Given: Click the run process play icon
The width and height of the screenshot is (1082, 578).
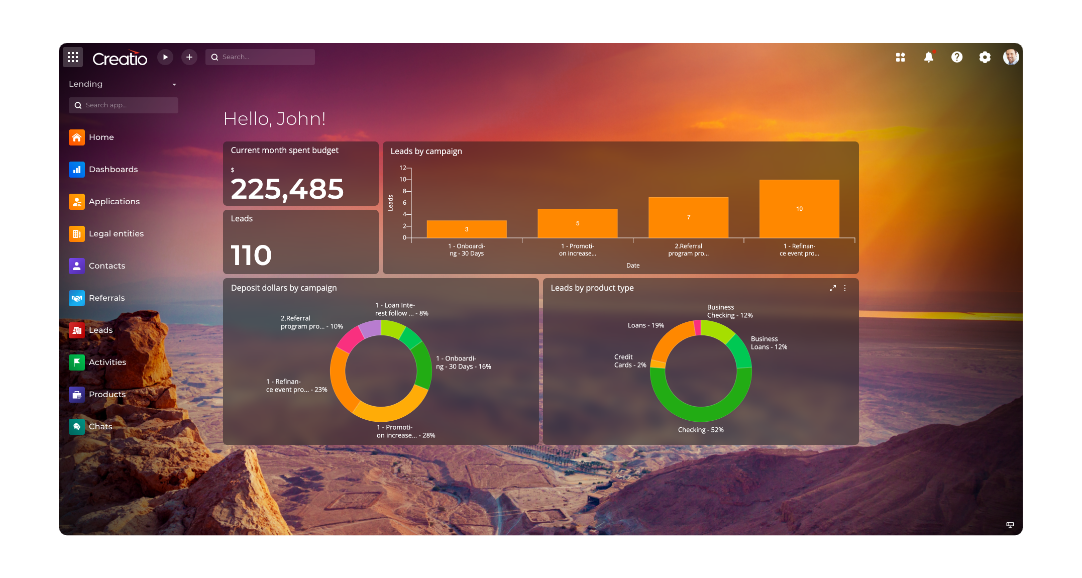Looking at the screenshot, I should point(165,57).
